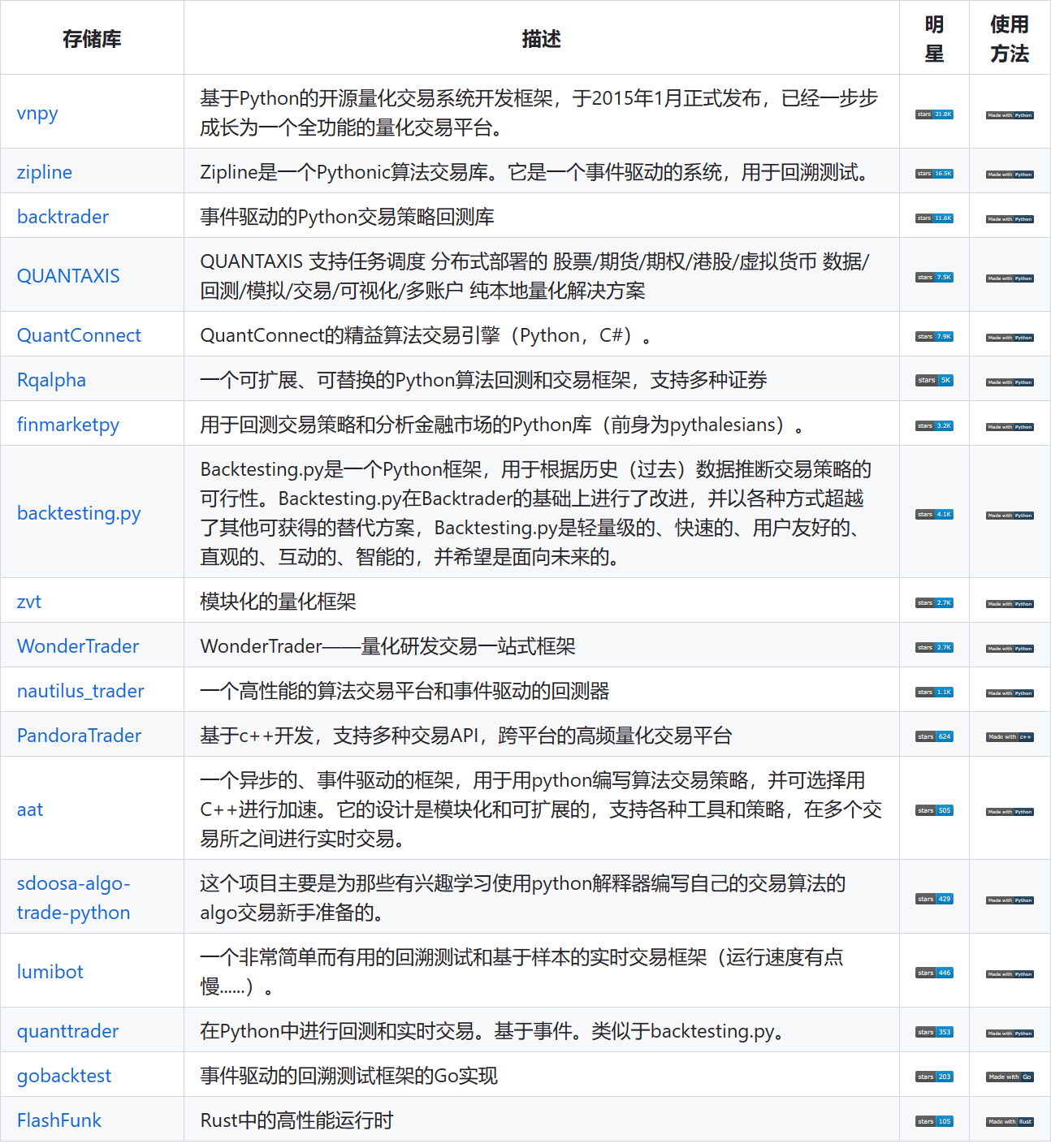Click the description text 模块化的量化框架
The image size is (1051, 1148).
point(278,601)
